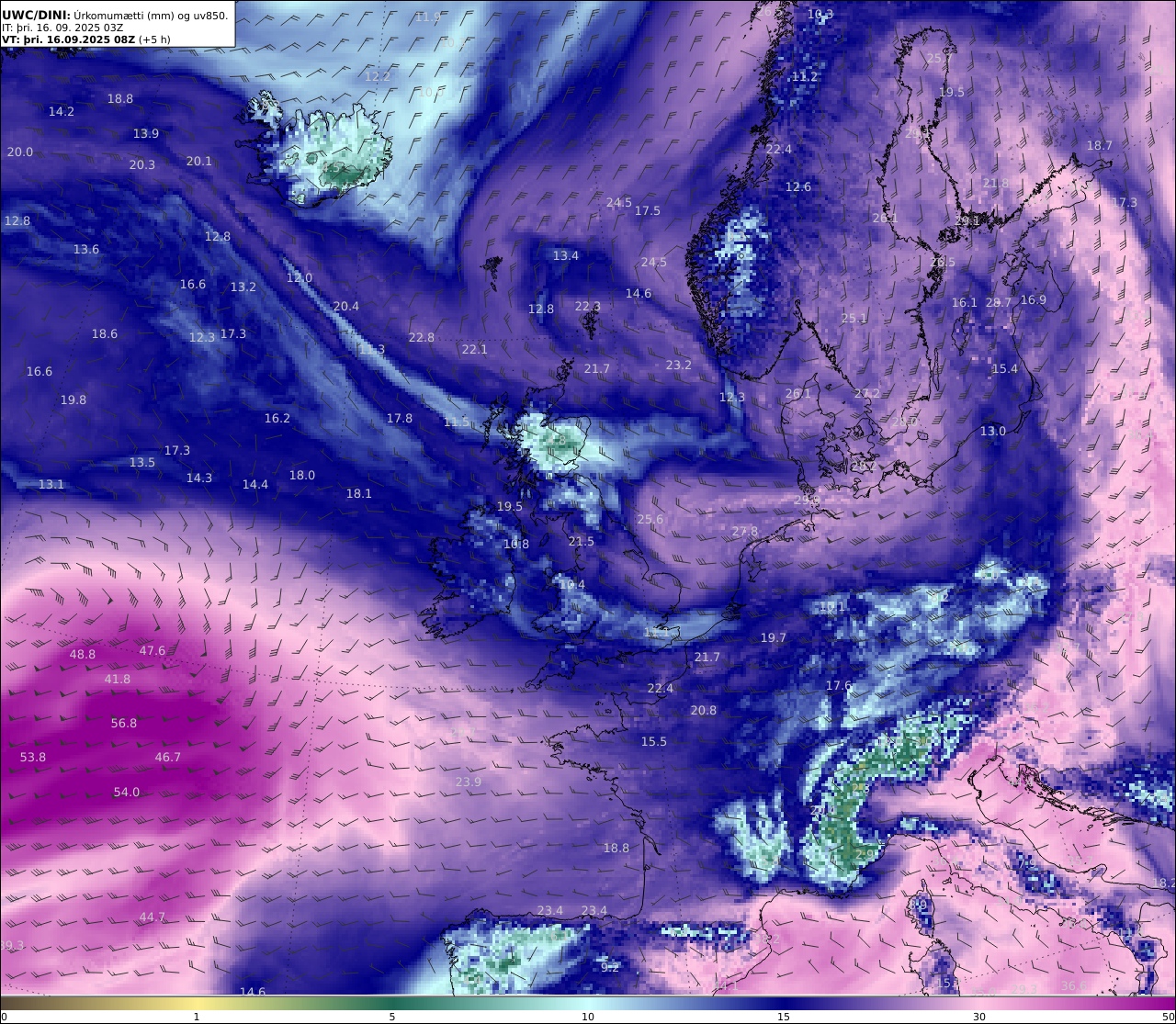Viewport: 1176px width, 1024px height.
Task: Select the 13.0 value label
Action: [x=993, y=432]
